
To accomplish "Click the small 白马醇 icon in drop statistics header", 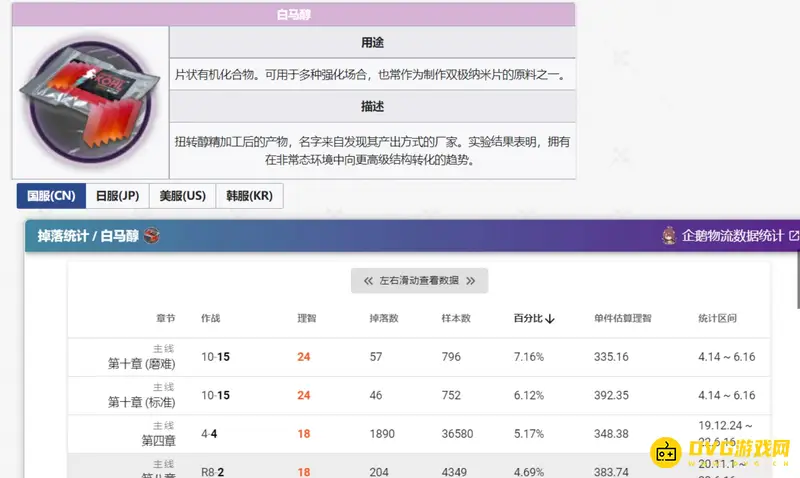I will (x=152, y=236).
